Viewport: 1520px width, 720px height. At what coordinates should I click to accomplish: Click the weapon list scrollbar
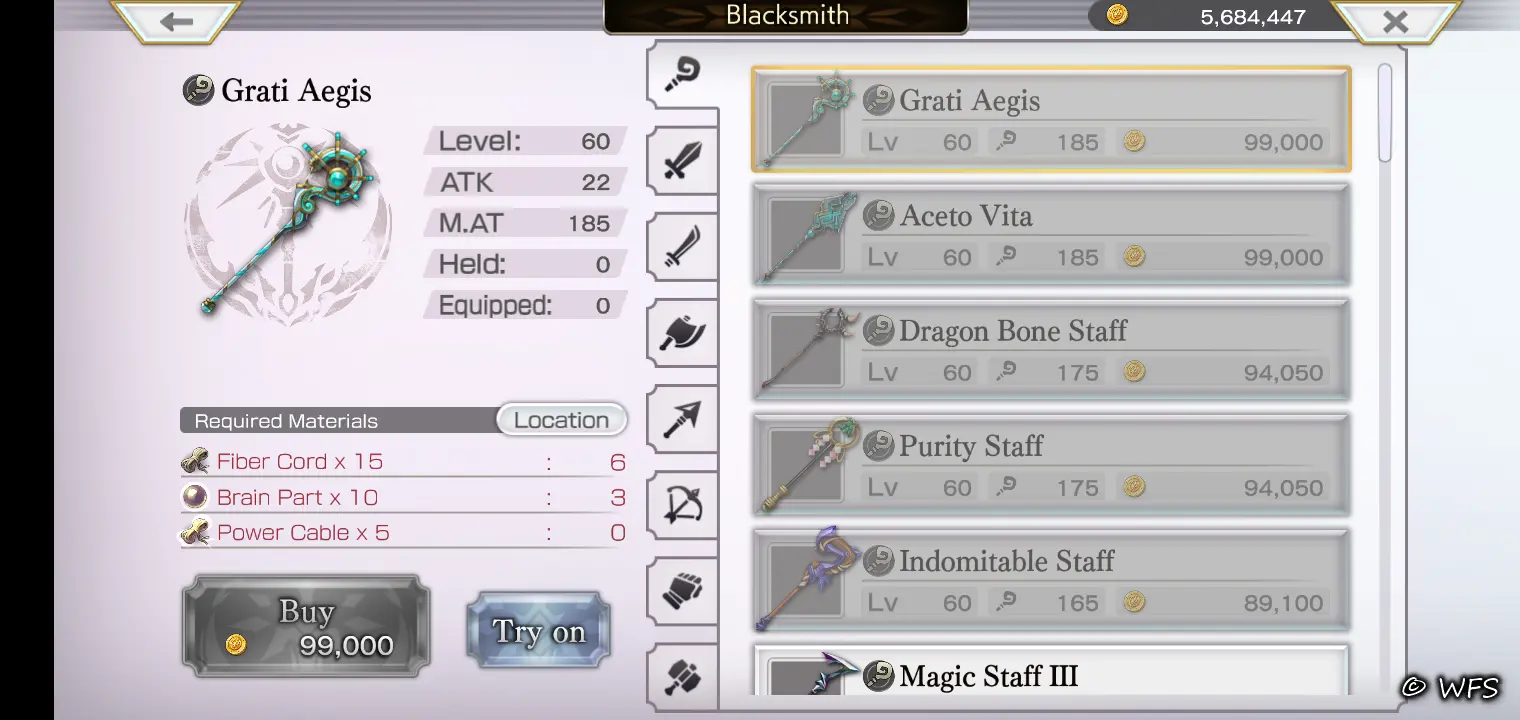click(x=1385, y=112)
